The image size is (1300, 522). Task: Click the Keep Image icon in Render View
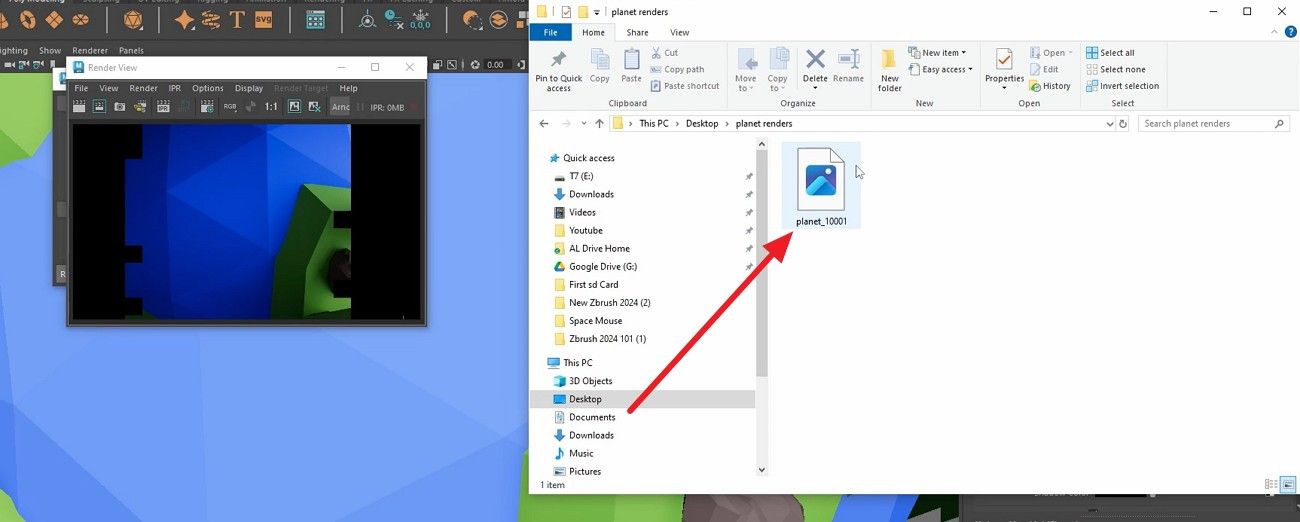(294, 107)
